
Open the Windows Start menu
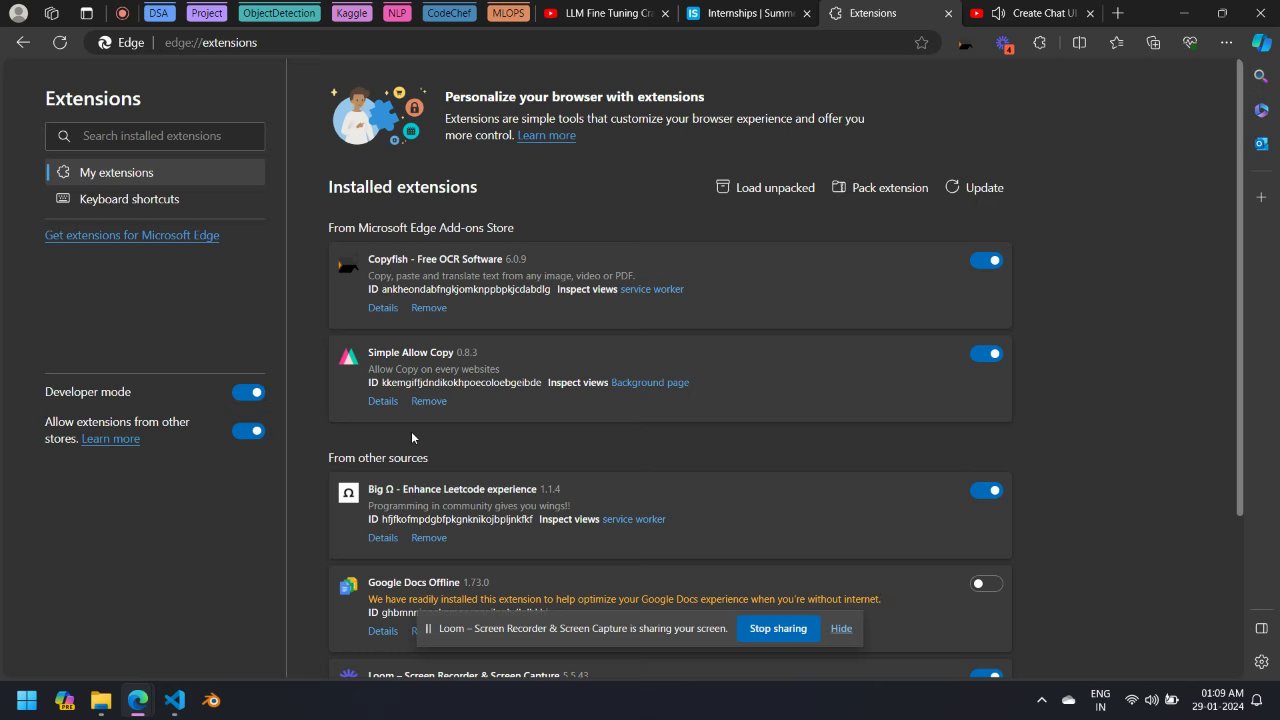click(27, 700)
